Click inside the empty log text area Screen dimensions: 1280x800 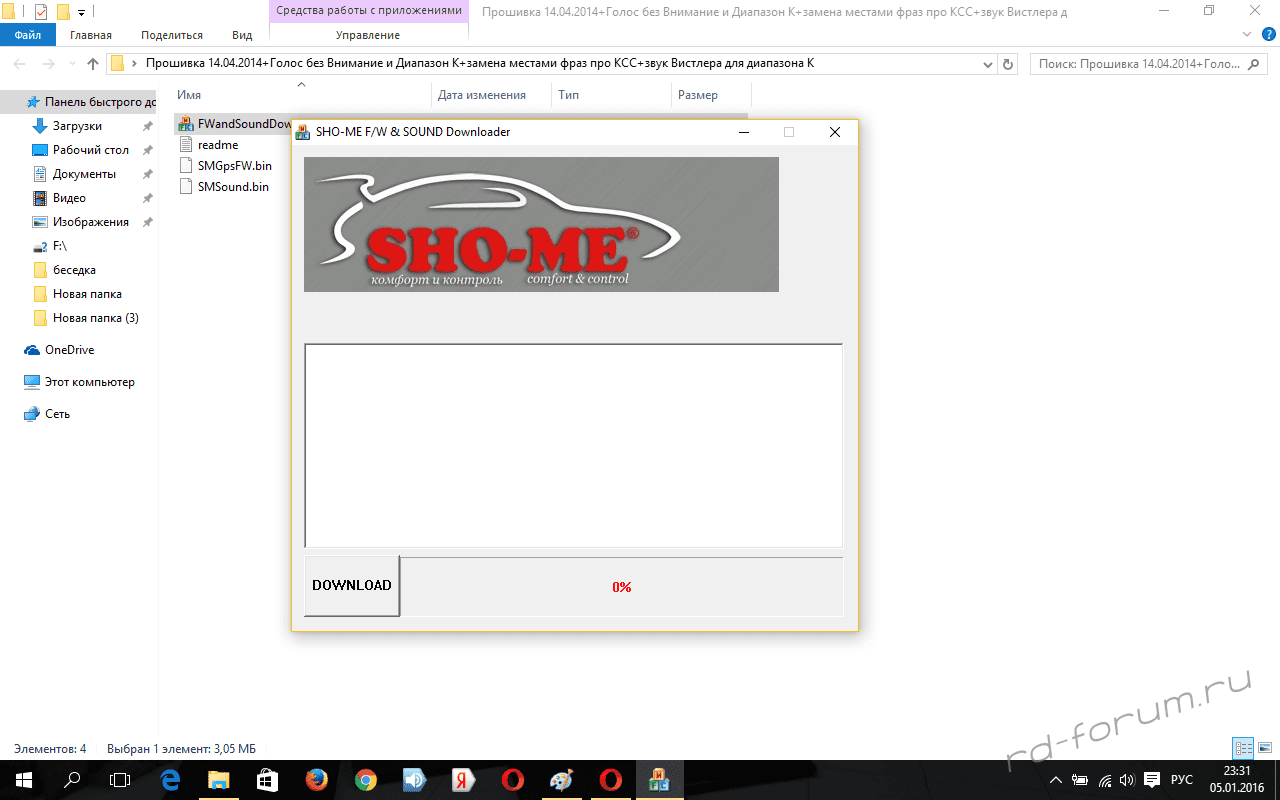573,445
